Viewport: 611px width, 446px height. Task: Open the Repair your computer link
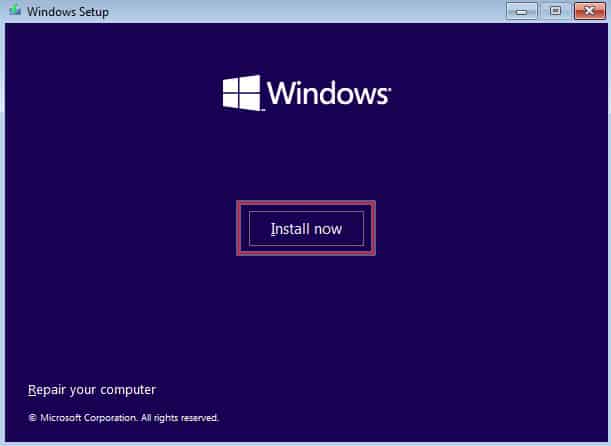[92, 390]
